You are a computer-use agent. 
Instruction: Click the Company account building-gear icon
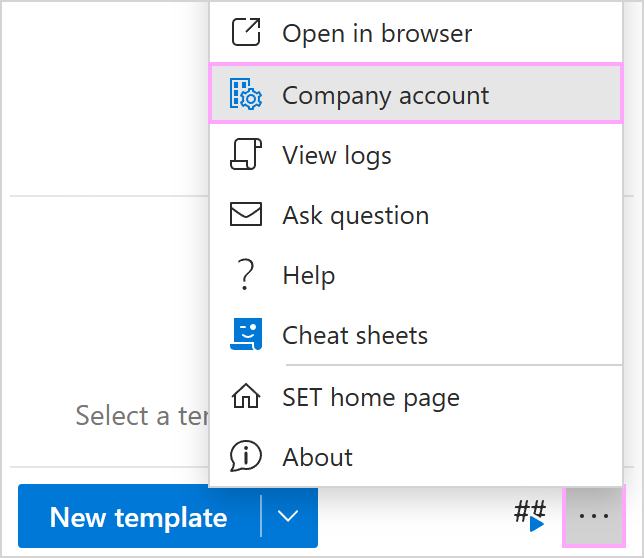point(246,94)
